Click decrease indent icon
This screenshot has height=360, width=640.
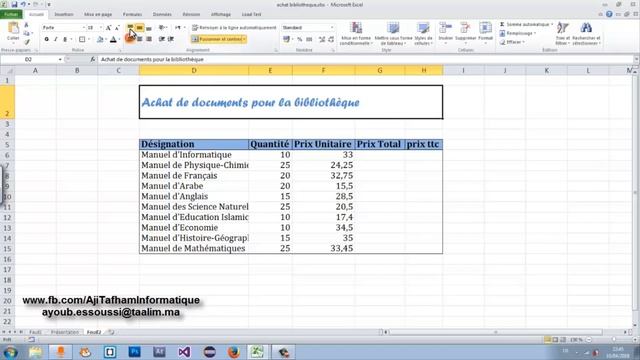pos(162,39)
